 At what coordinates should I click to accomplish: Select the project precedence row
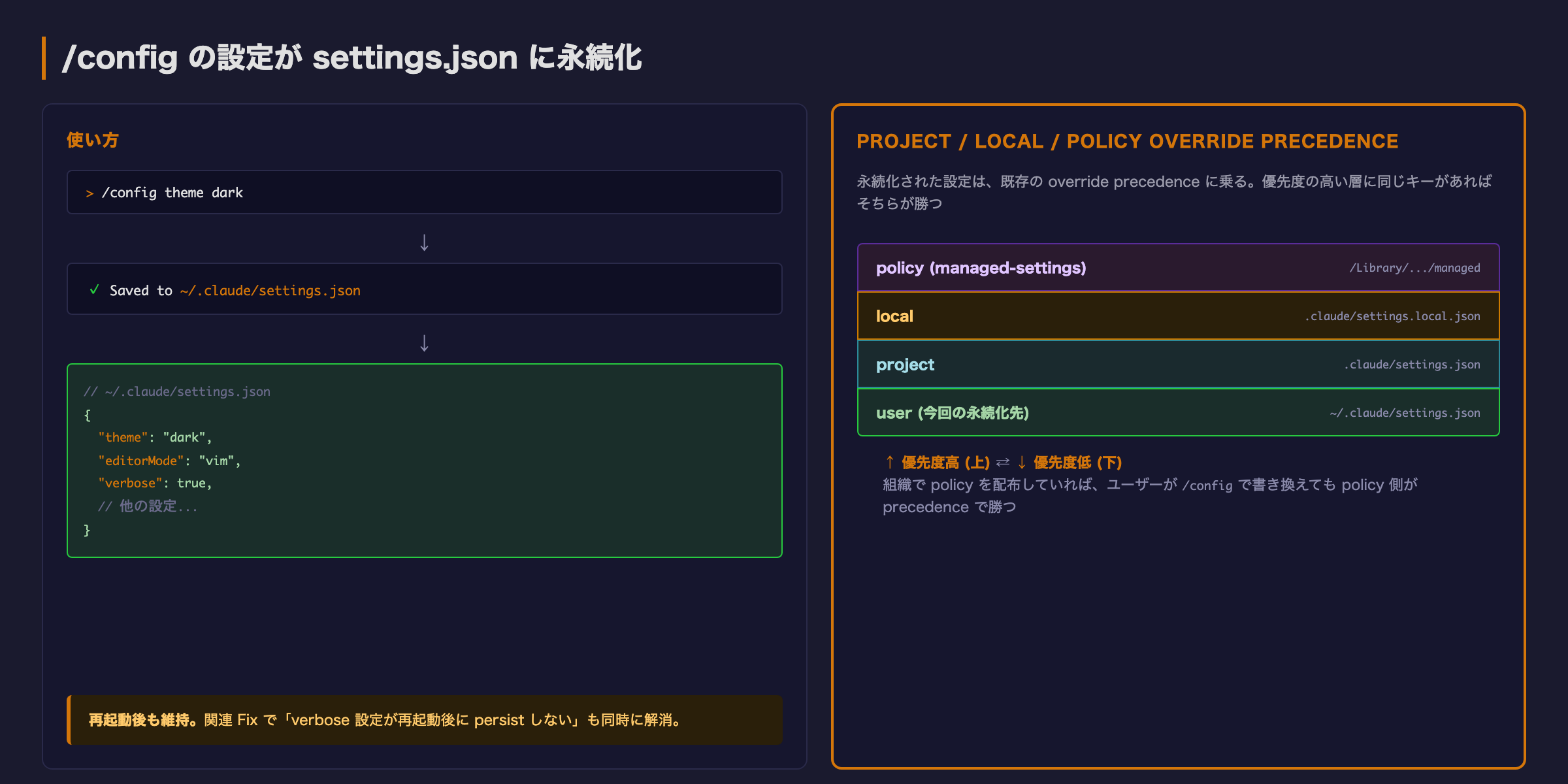coord(1178,365)
